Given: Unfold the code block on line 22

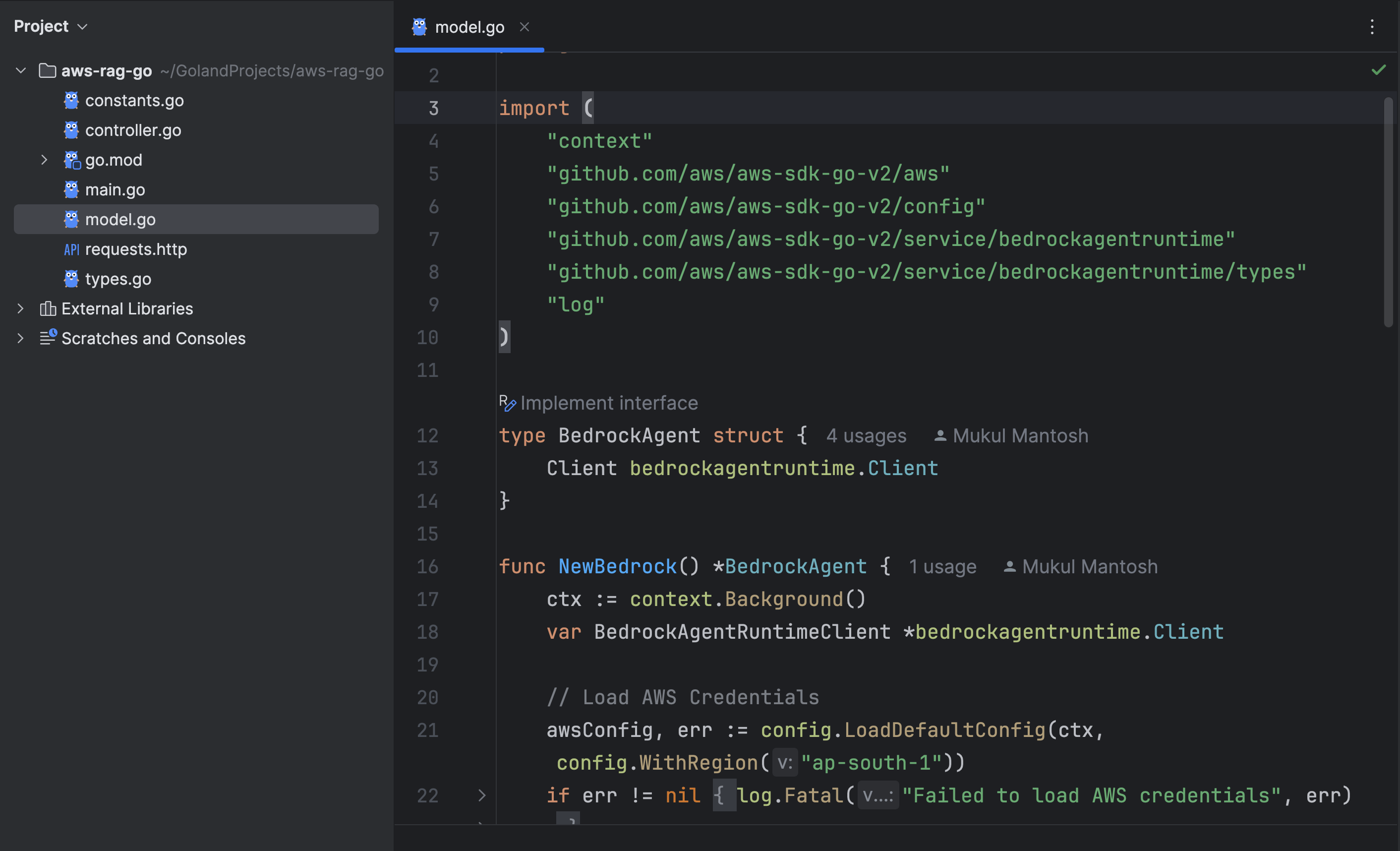Looking at the screenshot, I should 481,795.
